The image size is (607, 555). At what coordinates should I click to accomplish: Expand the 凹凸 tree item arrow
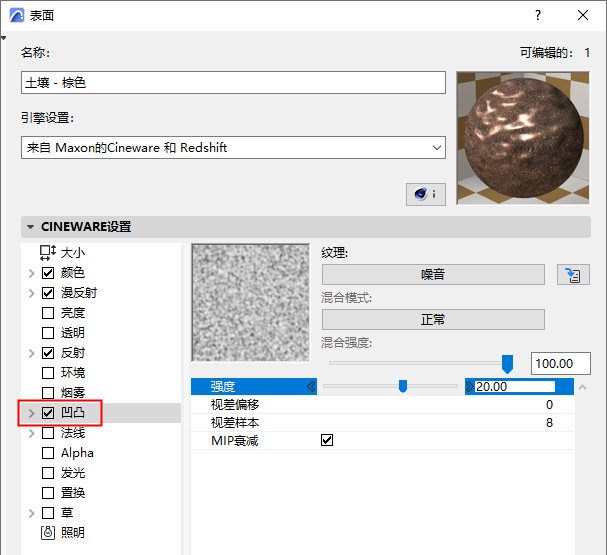click(32, 413)
